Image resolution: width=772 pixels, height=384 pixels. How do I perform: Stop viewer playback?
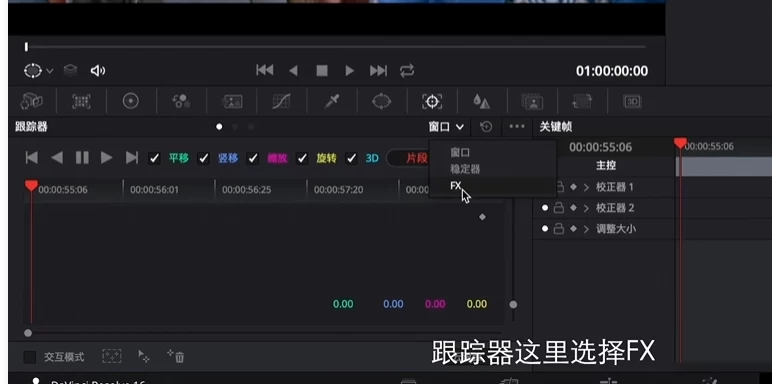tap(322, 71)
